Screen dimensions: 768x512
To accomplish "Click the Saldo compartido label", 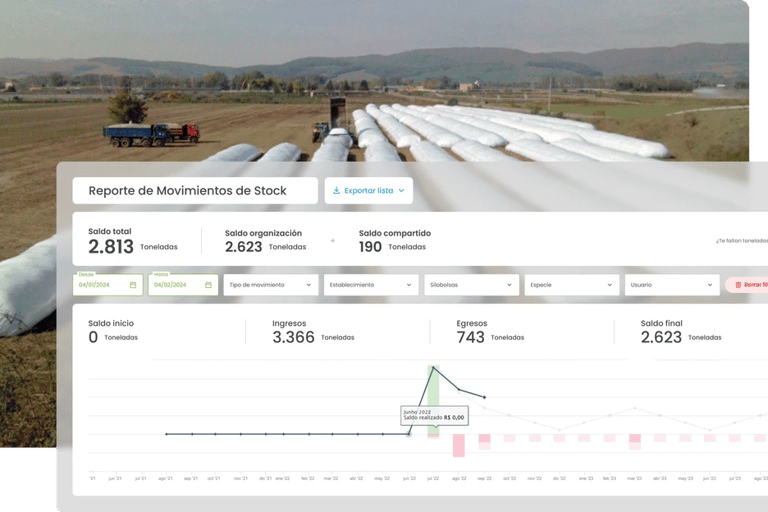I will point(395,233).
